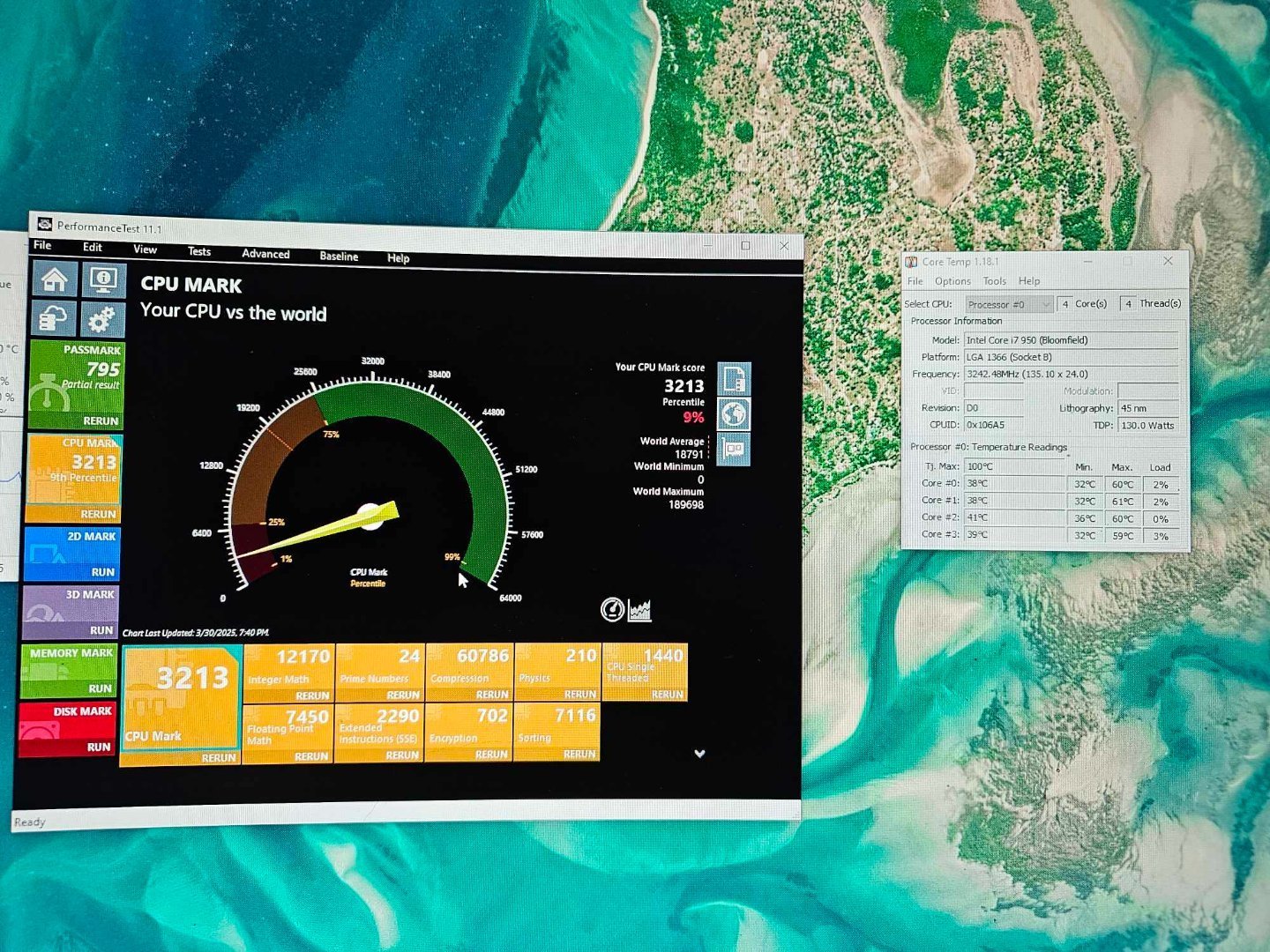
Task: Click the results document icon beside CPU Mark score
Action: (734, 378)
